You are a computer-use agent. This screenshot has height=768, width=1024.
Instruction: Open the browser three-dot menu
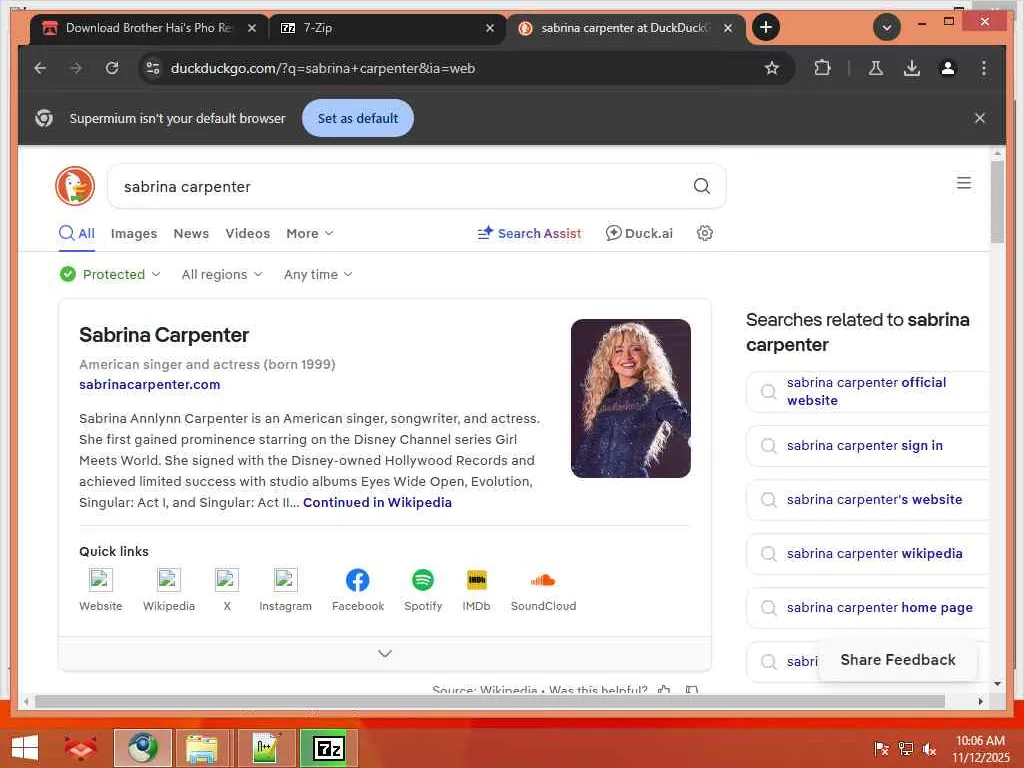(984, 68)
